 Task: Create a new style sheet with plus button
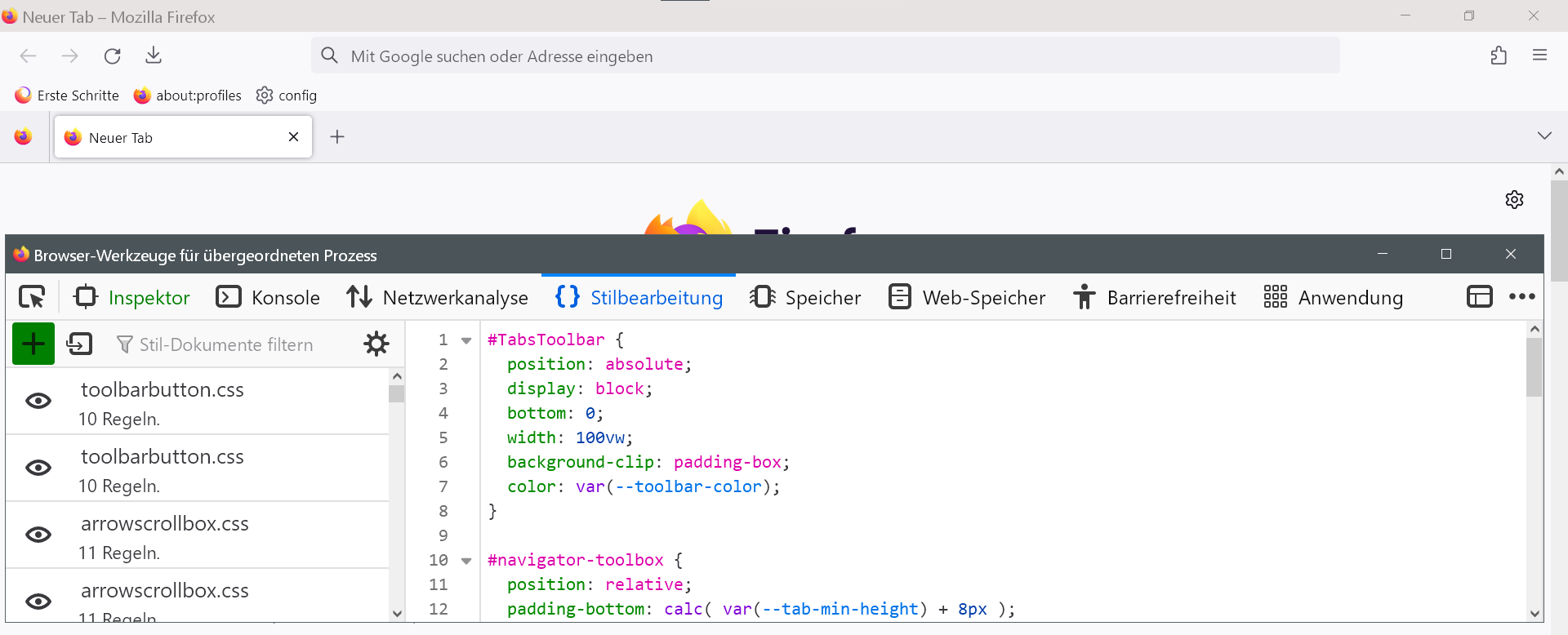(33, 344)
